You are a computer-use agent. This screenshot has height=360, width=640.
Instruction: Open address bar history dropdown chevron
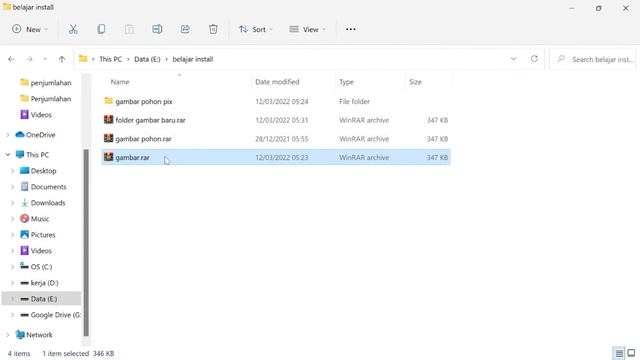[513, 59]
